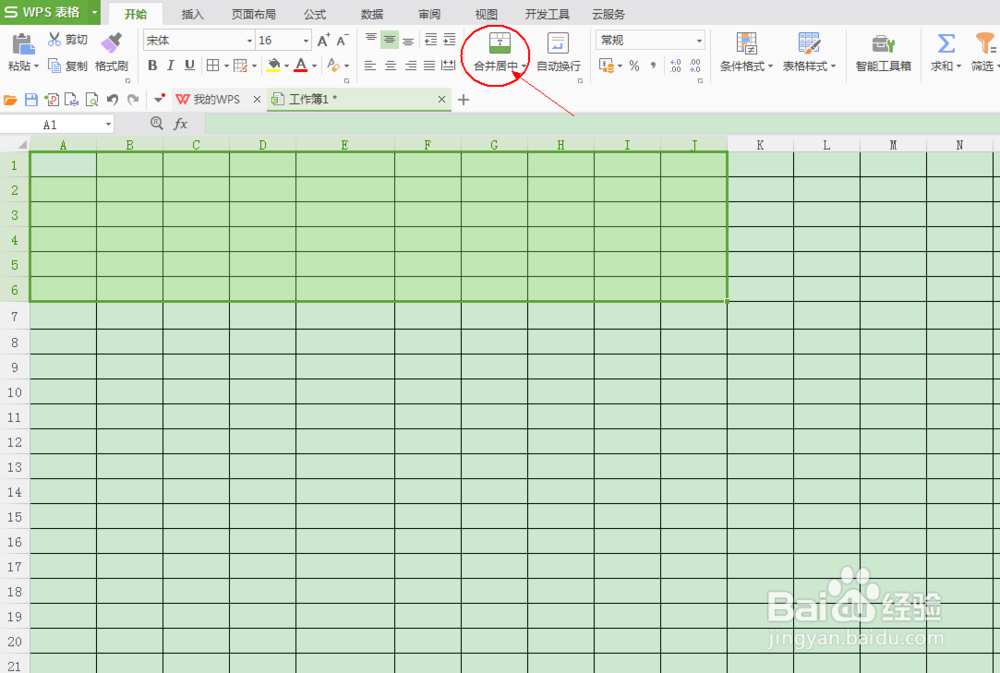1000x673 pixels.
Task: Switch to the 插入 (Insert) tab
Action: [192, 14]
